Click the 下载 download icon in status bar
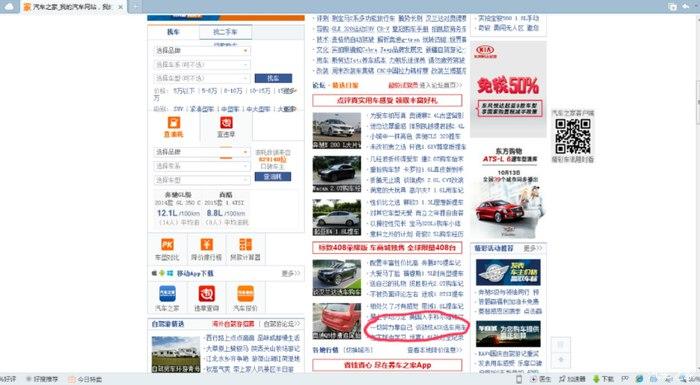 (x=604, y=379)
